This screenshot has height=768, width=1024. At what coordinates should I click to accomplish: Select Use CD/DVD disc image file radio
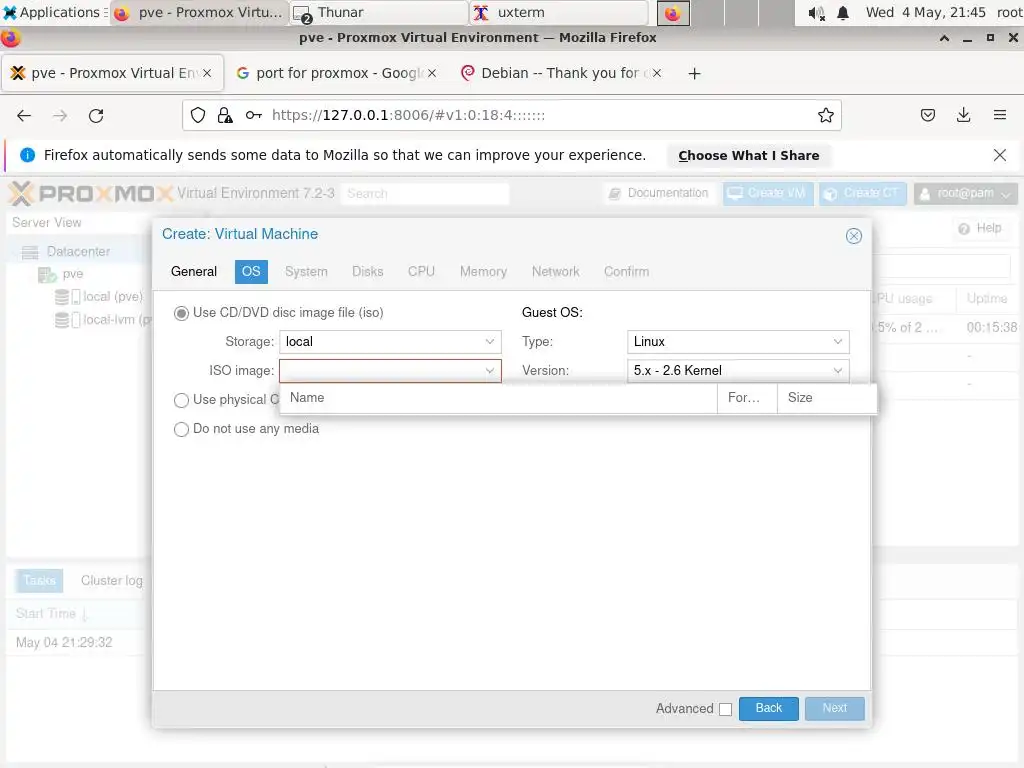tap(181, 313)
